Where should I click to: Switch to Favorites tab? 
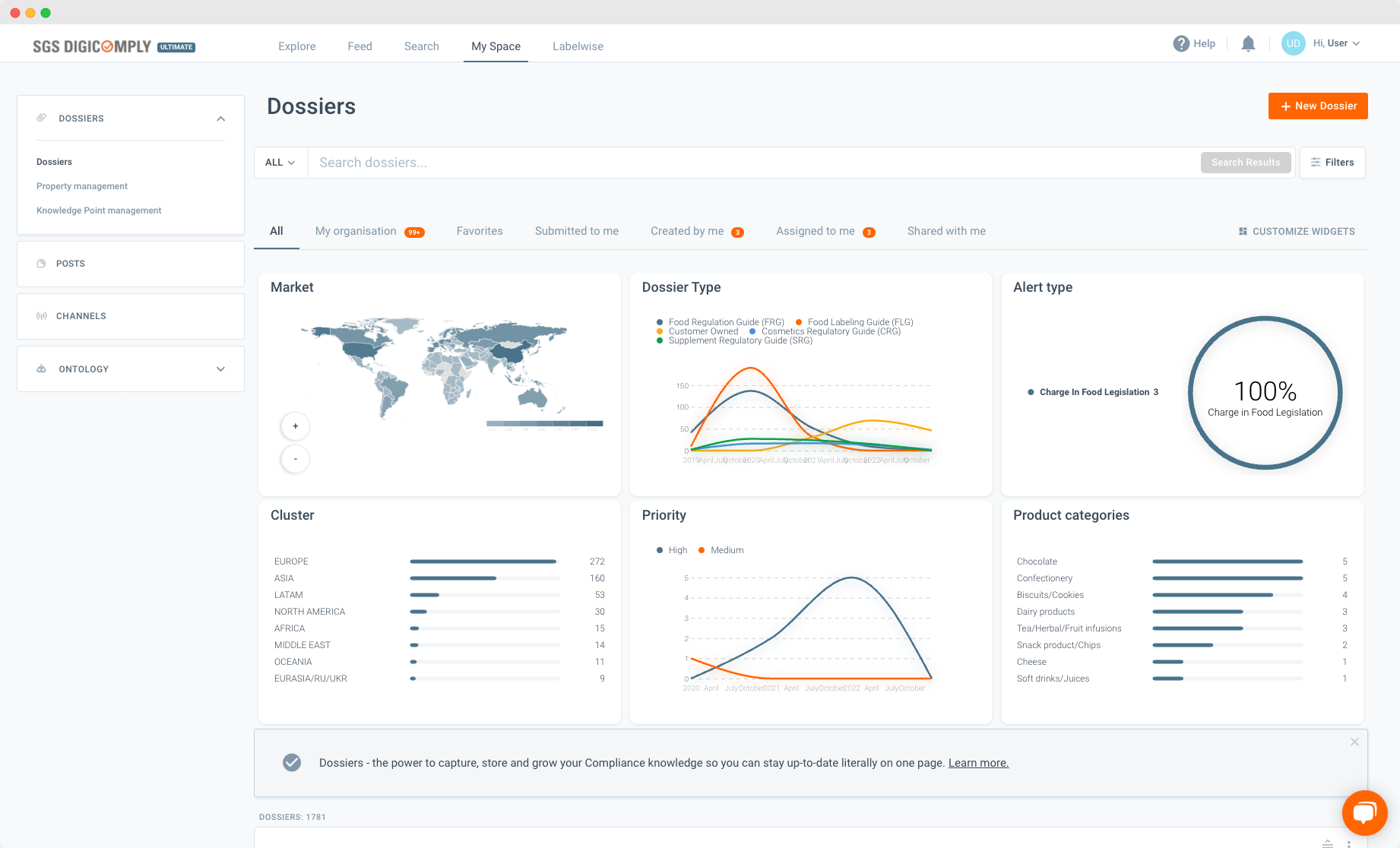coord(480,231)
